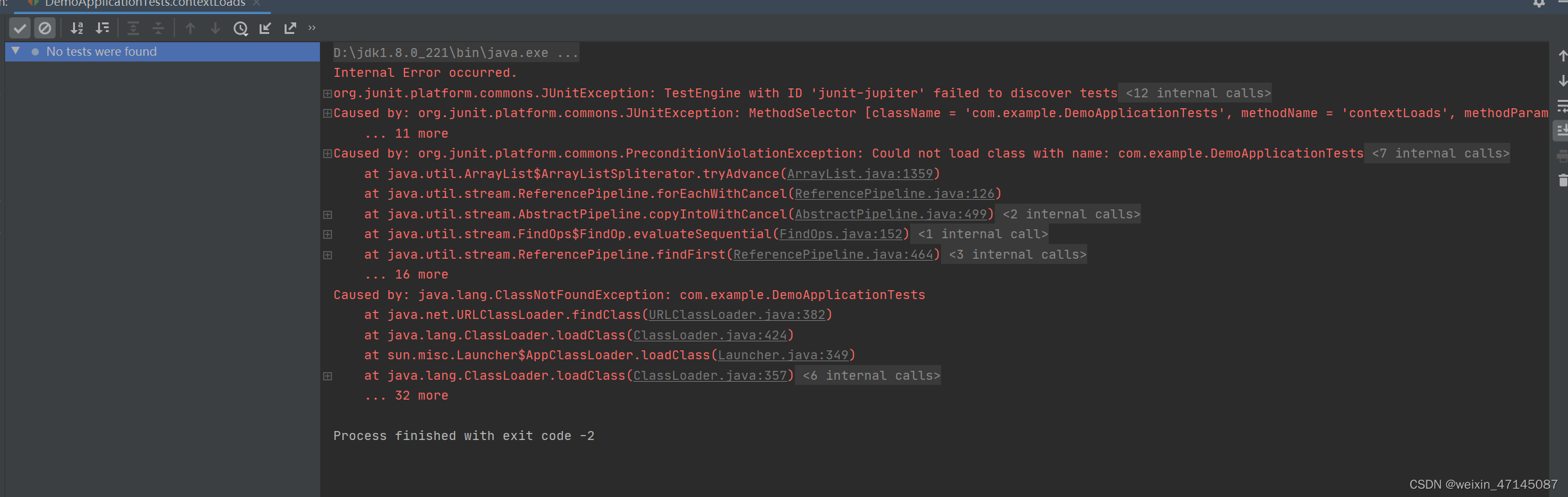
Task: Toggle soft-wrap in the console output
Action: coord(1563,106)
